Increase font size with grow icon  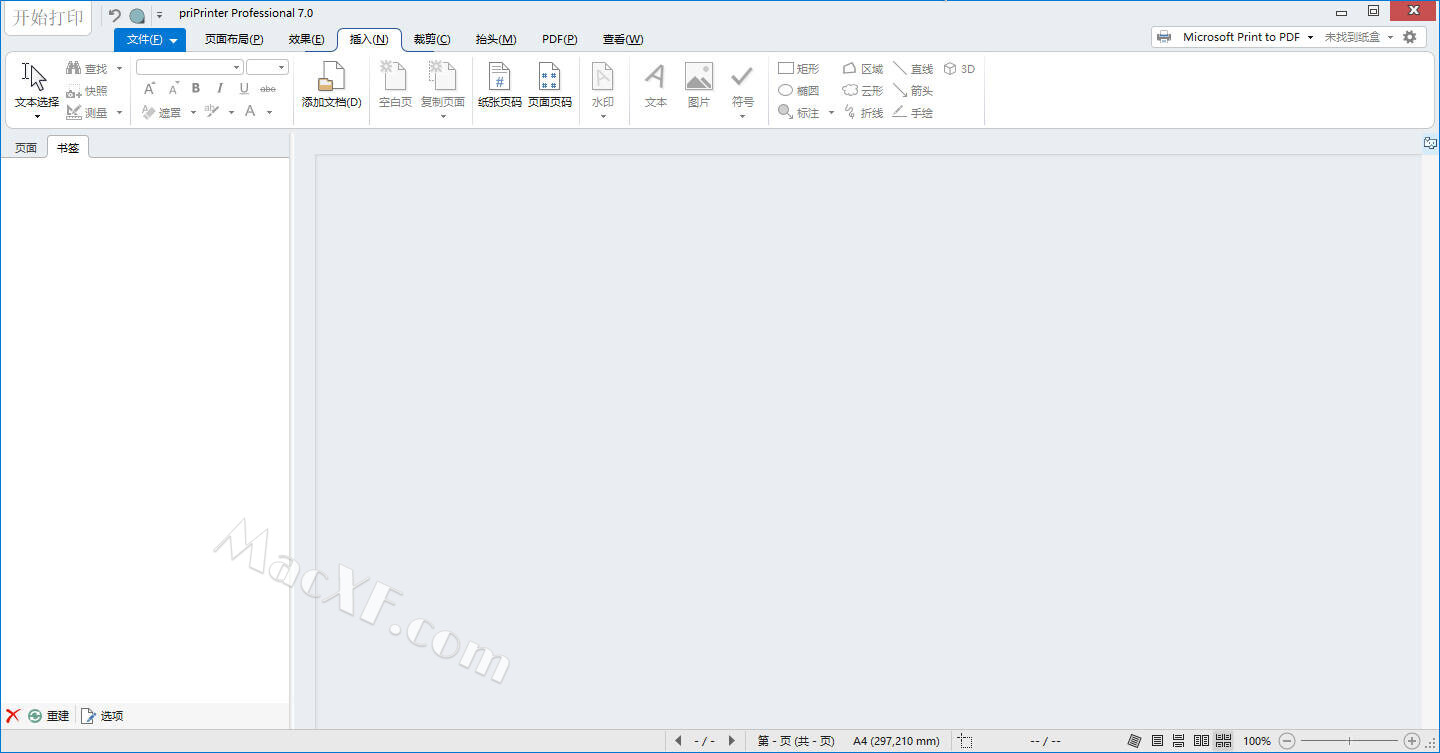coord(149,89)
